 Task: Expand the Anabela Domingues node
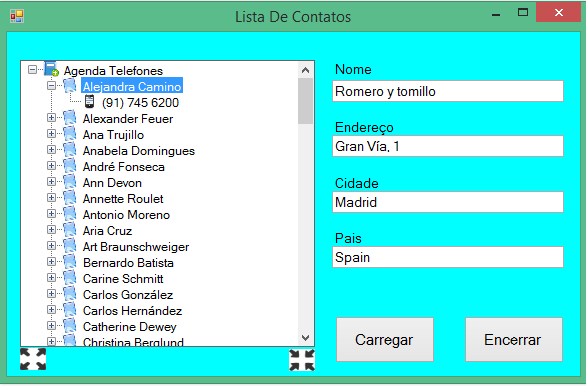tap(52, 150)
